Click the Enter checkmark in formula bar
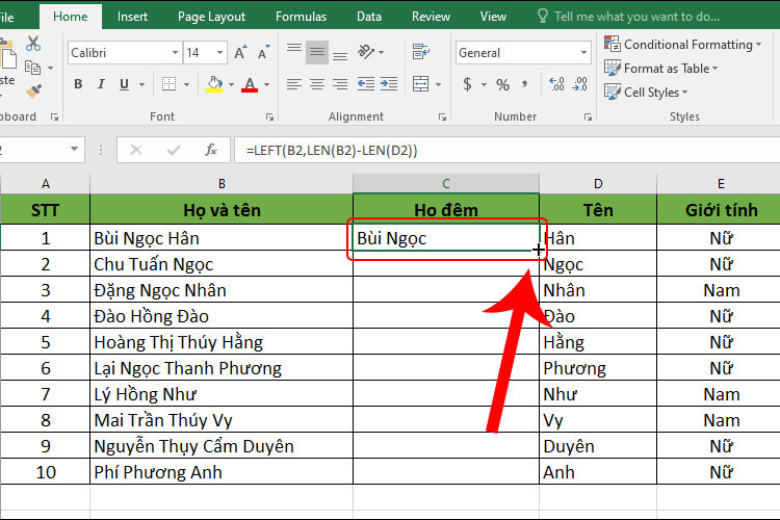The width and height of the screenshot is (780, 520). 174,150
